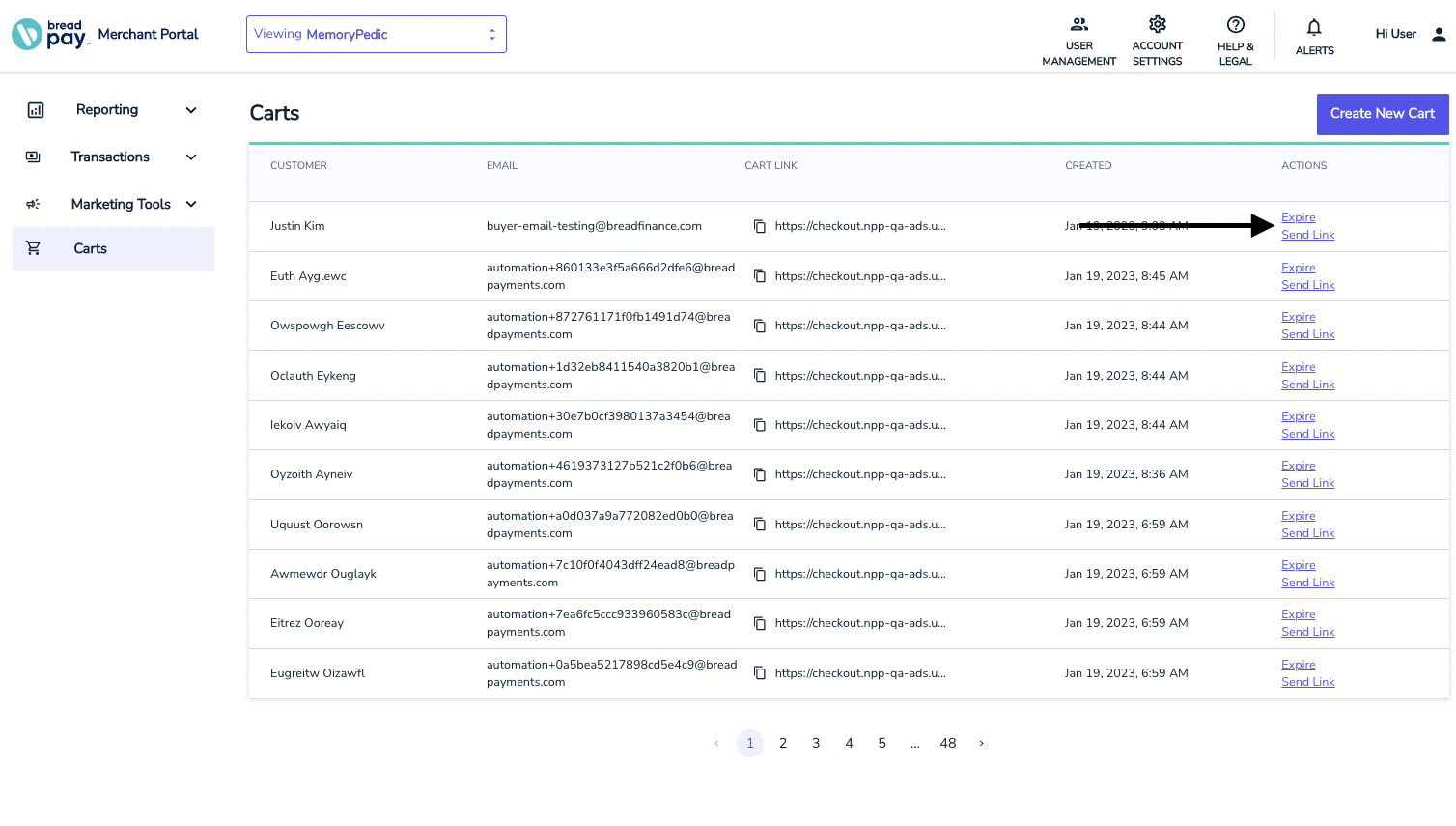The height and width of the screenshot is (826, 1456).
Task: Go to page 4
Action: pyautogui.click(x=849, y=743)
